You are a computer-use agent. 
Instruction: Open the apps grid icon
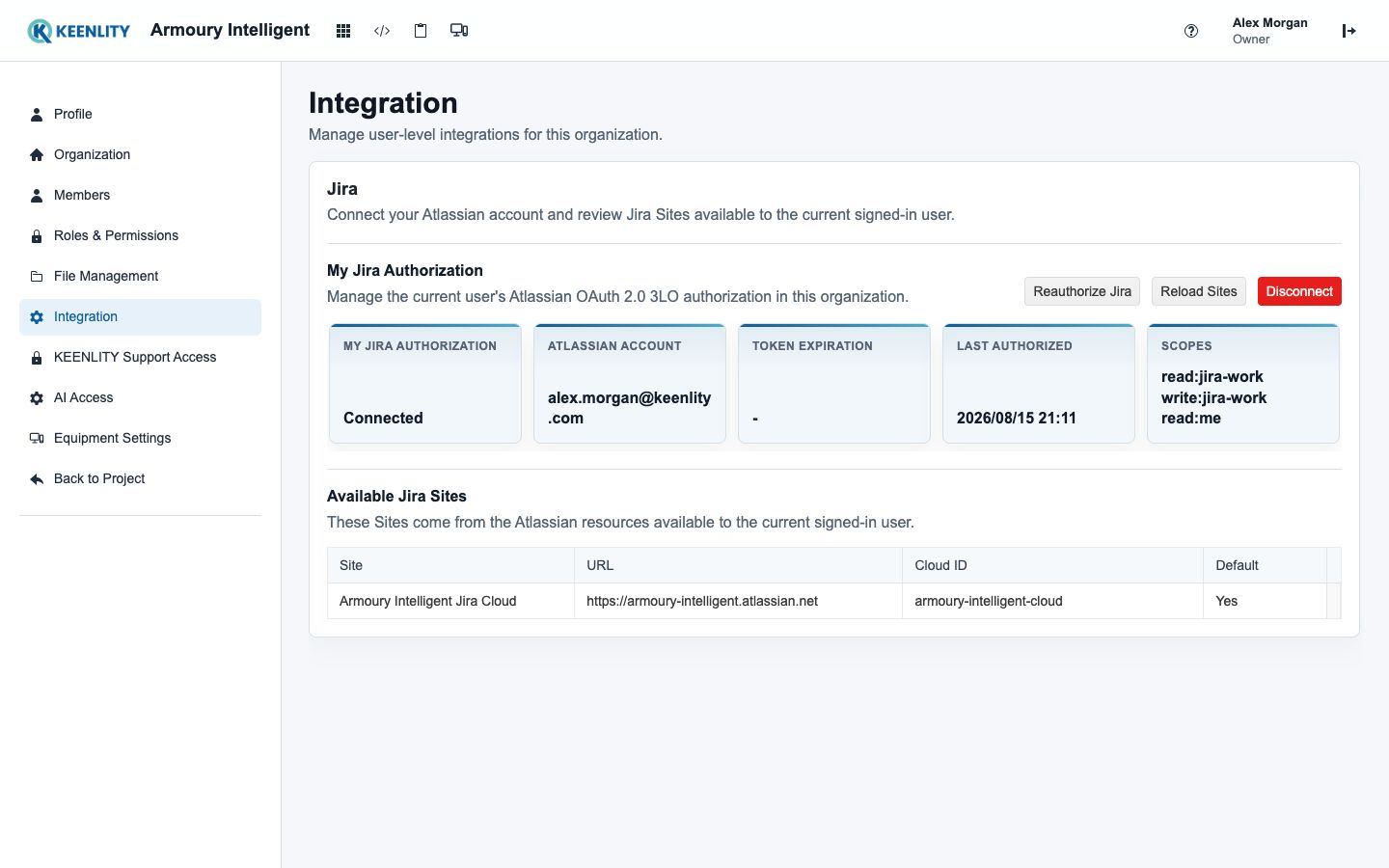343,31
